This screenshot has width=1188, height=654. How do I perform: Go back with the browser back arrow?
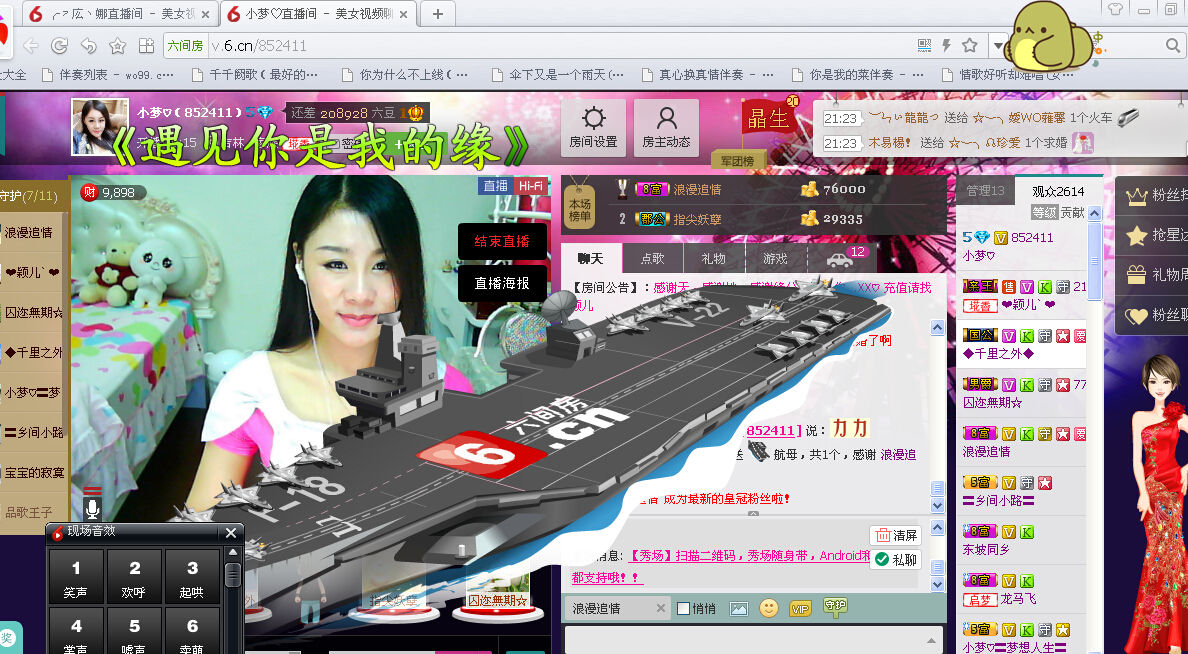coord(30,45)
